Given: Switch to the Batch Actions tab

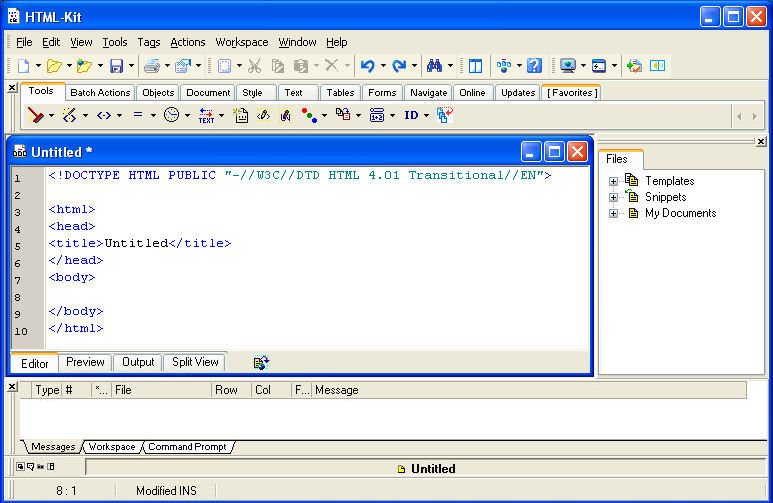Looking at the screenshot, I should click(x=100, y=93).
